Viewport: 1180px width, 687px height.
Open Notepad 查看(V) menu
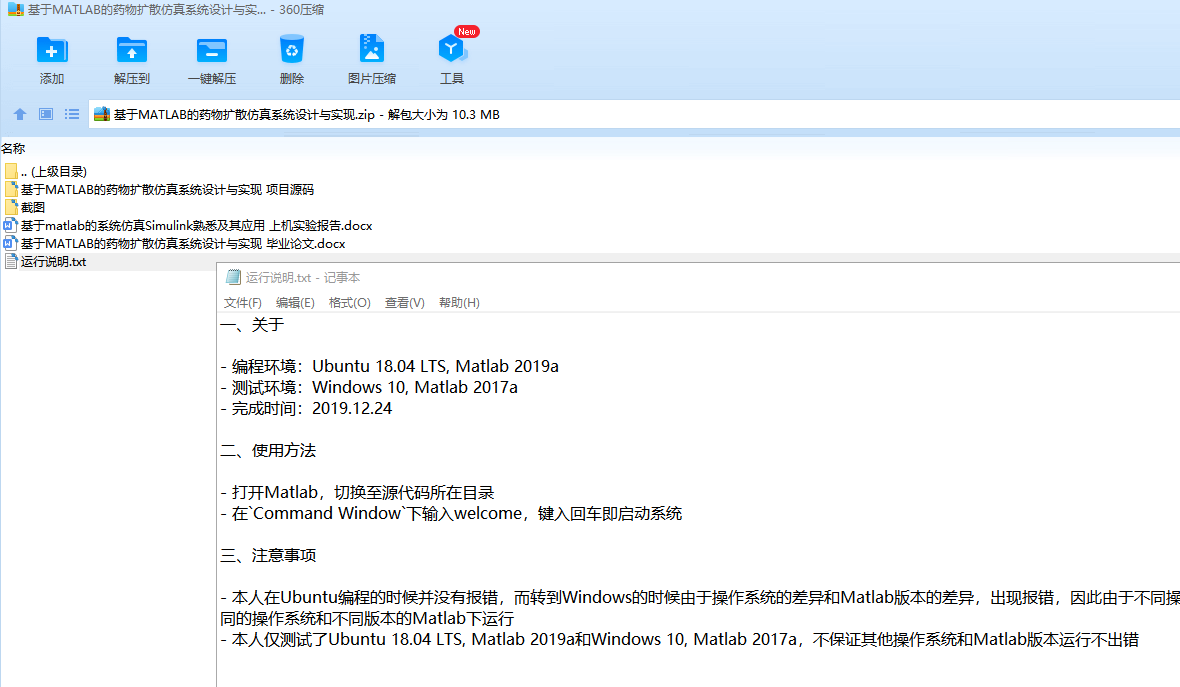(x=405, y=302)
